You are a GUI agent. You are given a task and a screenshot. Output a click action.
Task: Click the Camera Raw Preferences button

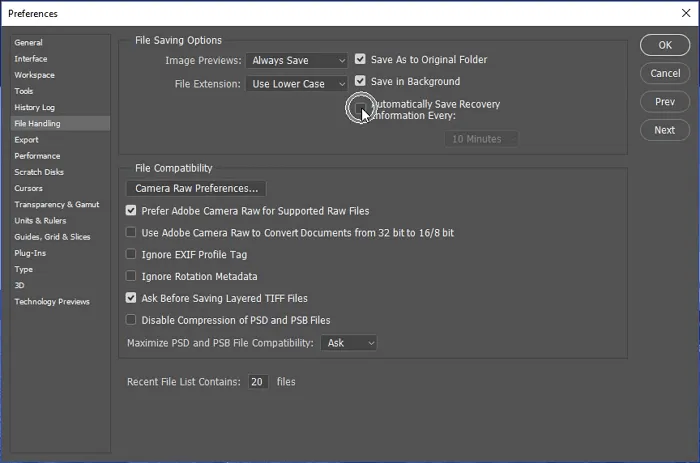click(x=196, y=188)
